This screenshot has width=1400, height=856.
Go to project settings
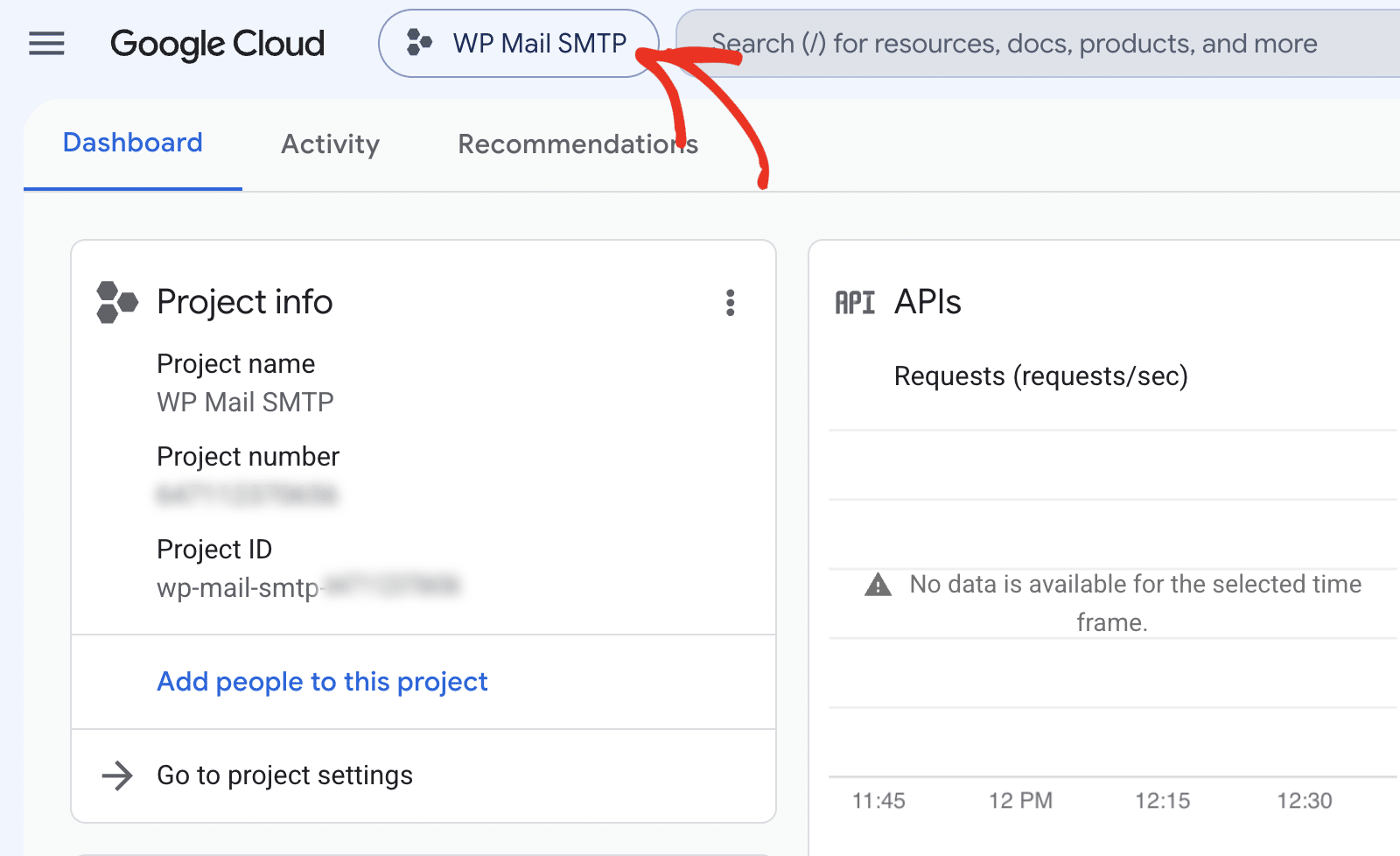(x=284, y=775)
